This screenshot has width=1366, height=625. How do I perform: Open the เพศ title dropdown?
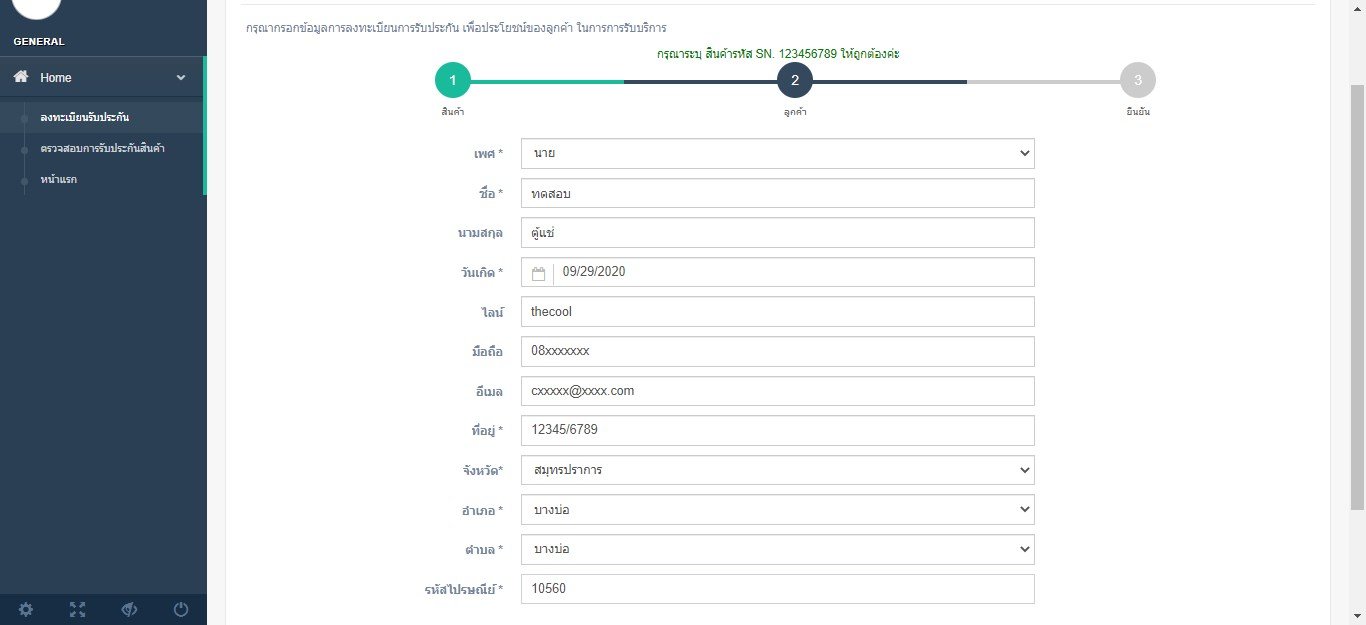pos(778,153)
